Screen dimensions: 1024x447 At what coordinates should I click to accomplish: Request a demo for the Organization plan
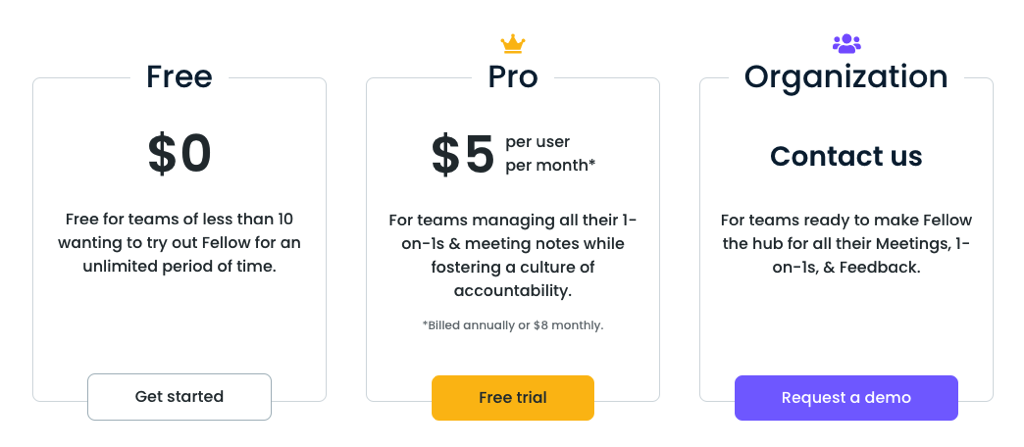pyautogui.click(x=846, y=397)
